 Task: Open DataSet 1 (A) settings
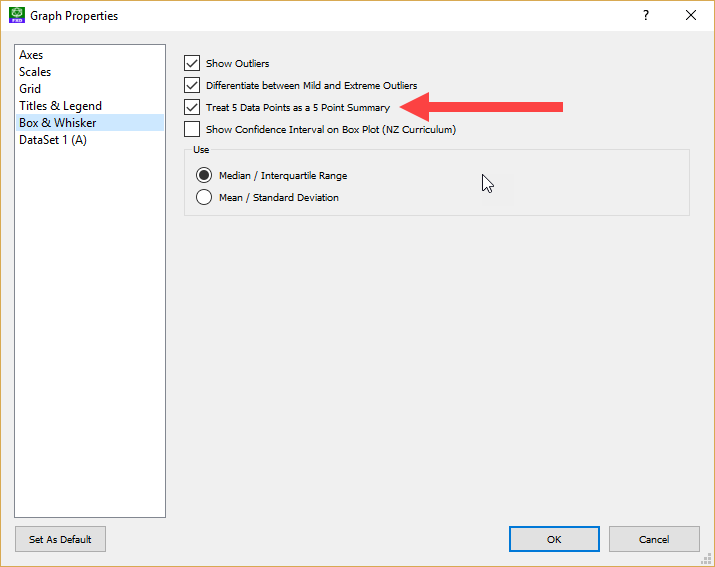pos(53,140)
